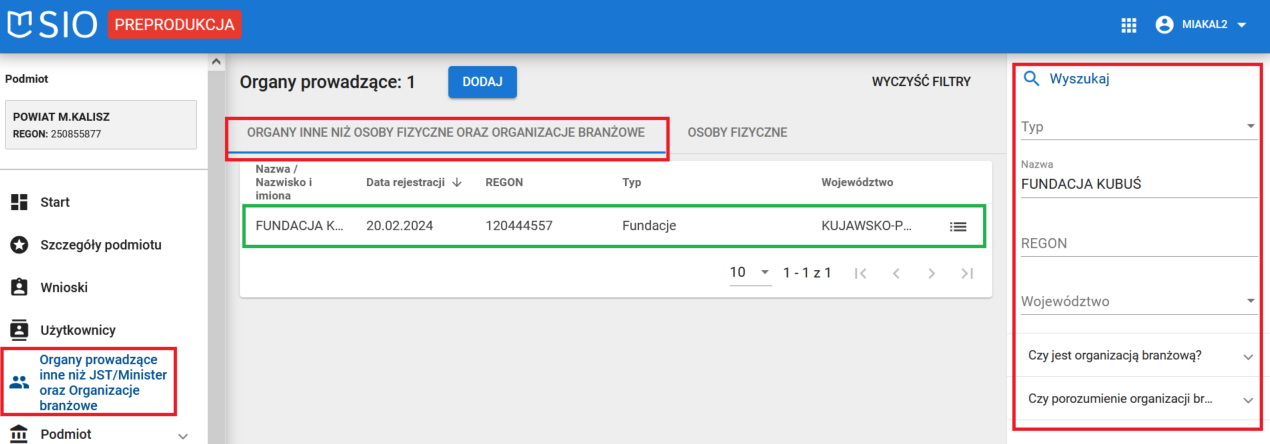
Task: Click WYCZYŚĆ FILTRY to clear filters
Action: pos(921,82)
